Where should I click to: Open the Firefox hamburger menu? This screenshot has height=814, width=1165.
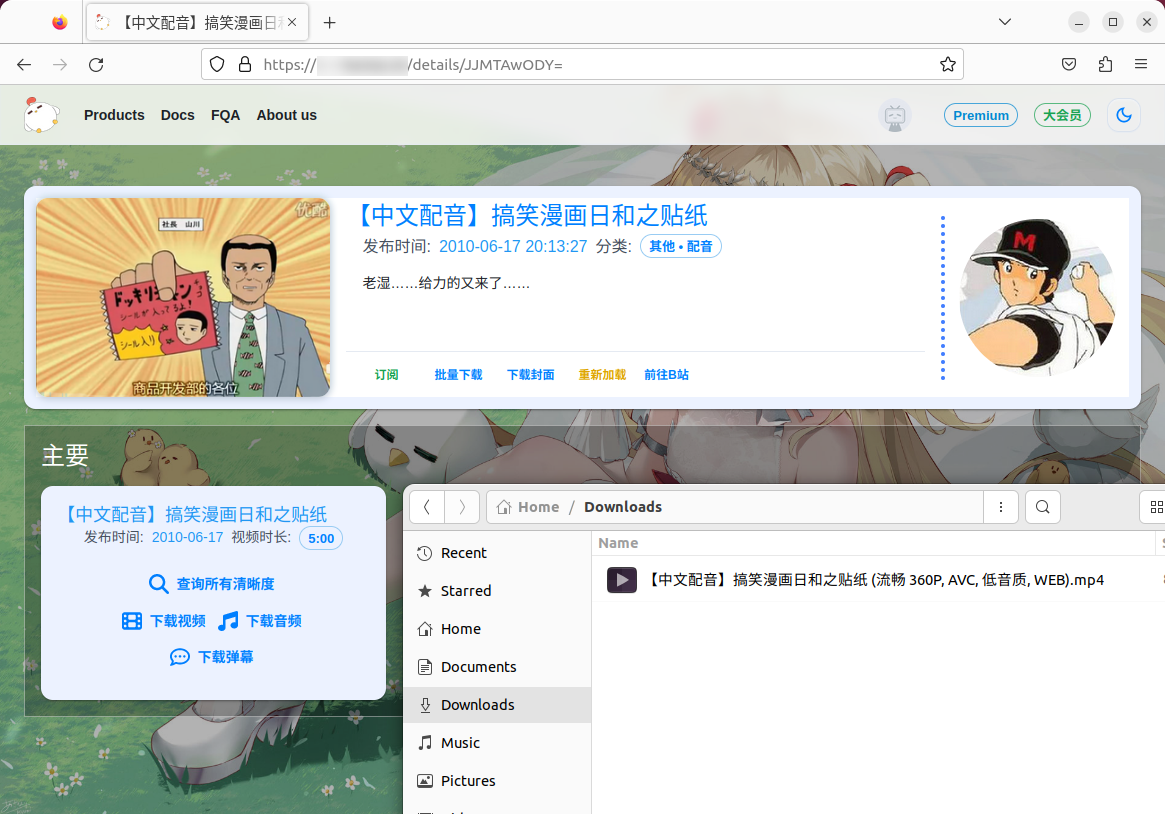pyautogui.click(x=1141, y=65)
